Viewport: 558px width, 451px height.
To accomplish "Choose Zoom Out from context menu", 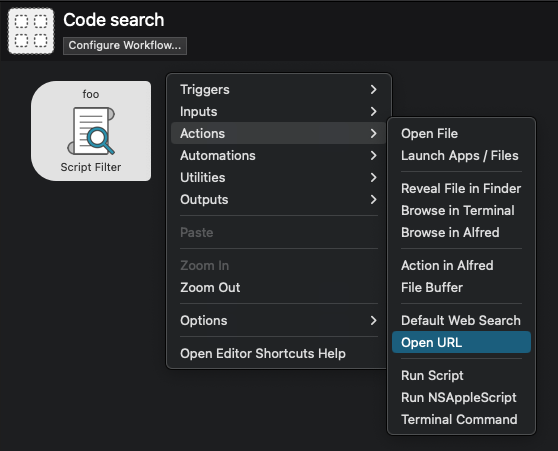I will point(278,287).
